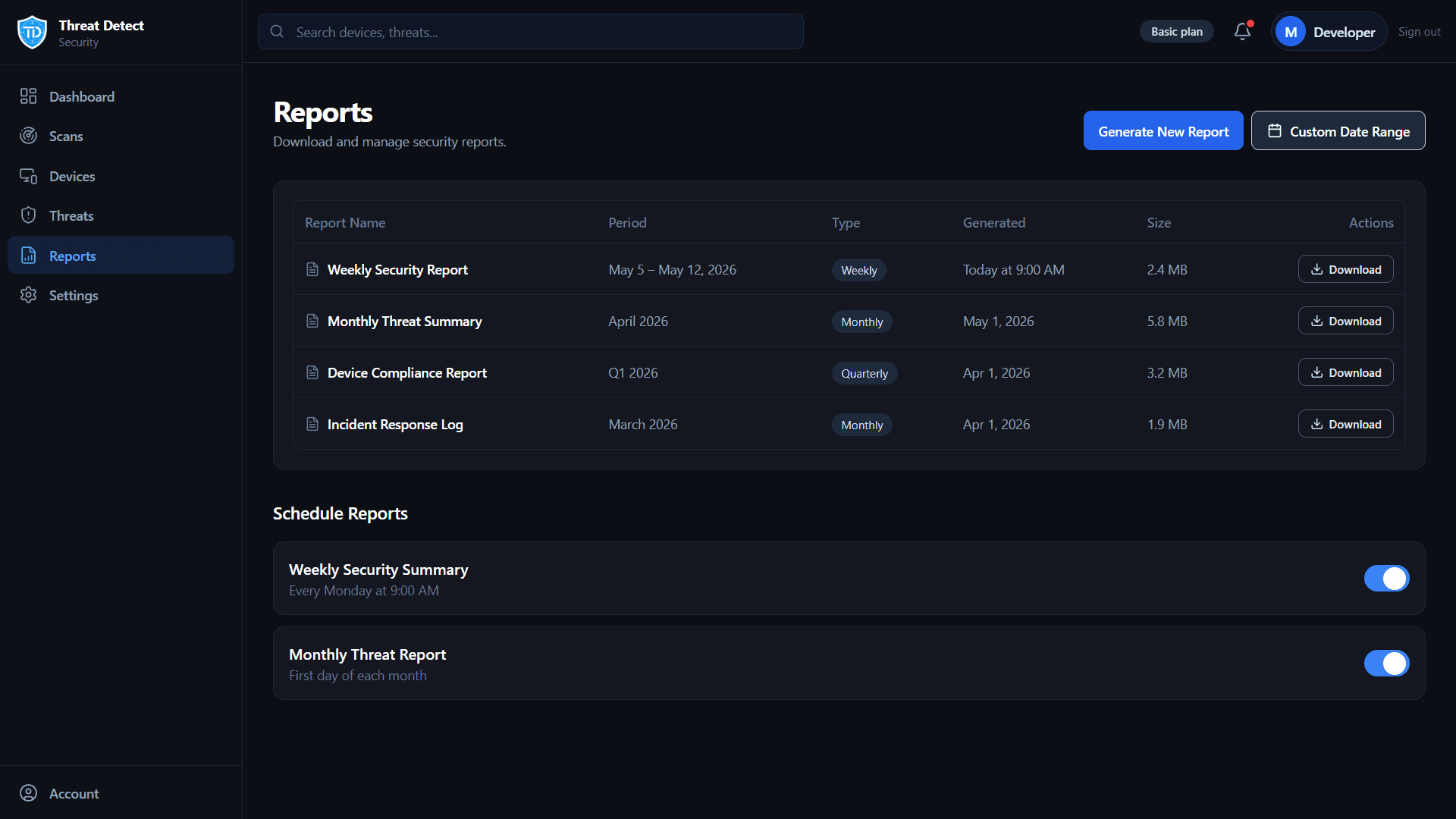Click the Developer avatar icon
1456x819 pixels.
tap(1291, 32)
